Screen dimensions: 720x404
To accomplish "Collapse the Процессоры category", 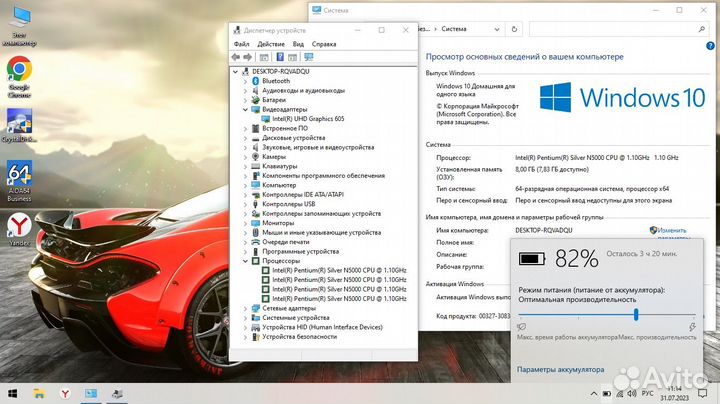I will click(245, 261).
